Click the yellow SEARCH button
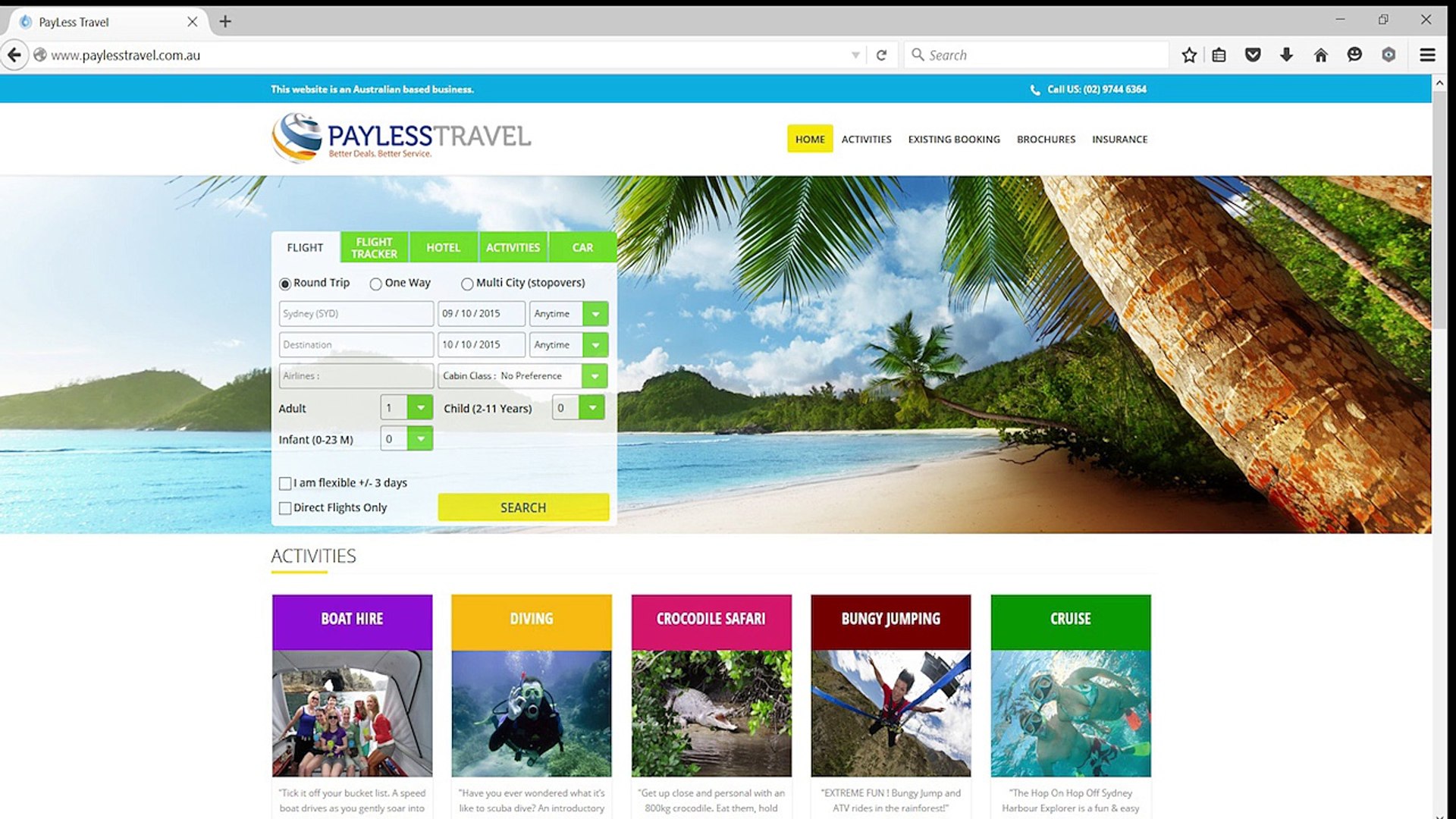This screenshot has height=819, width=1456. coord(523,507)
